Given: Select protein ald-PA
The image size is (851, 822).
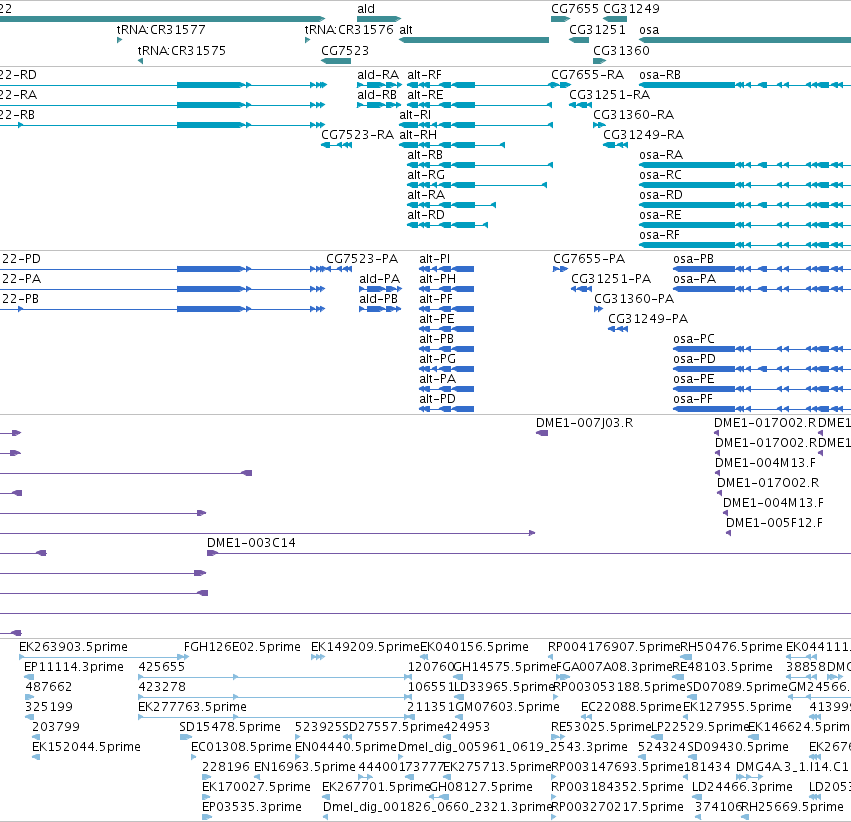Looking at the screenshot, I should coord(380,279).
